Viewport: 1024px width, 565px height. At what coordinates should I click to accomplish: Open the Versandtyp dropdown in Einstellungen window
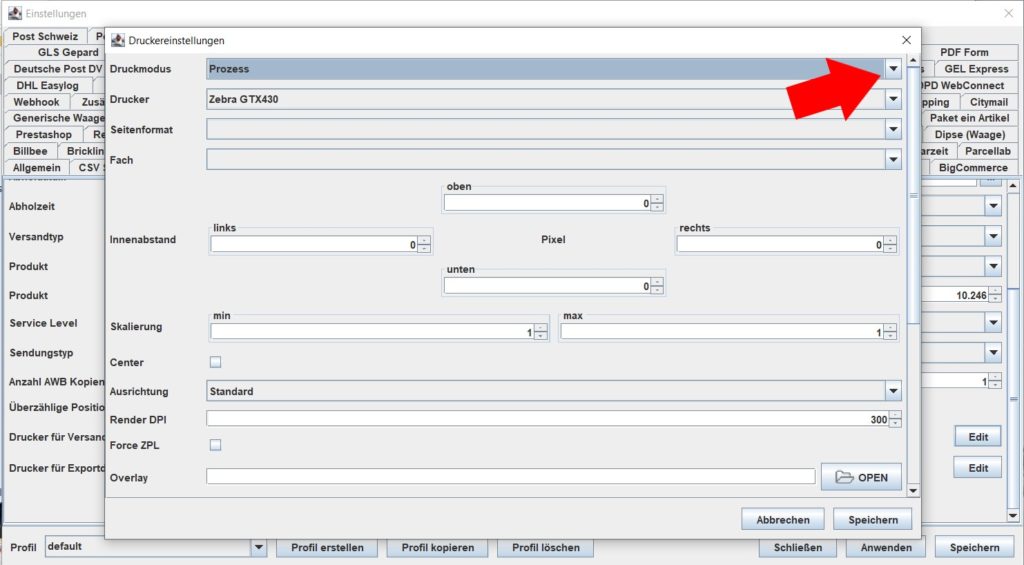pos(993,236)
